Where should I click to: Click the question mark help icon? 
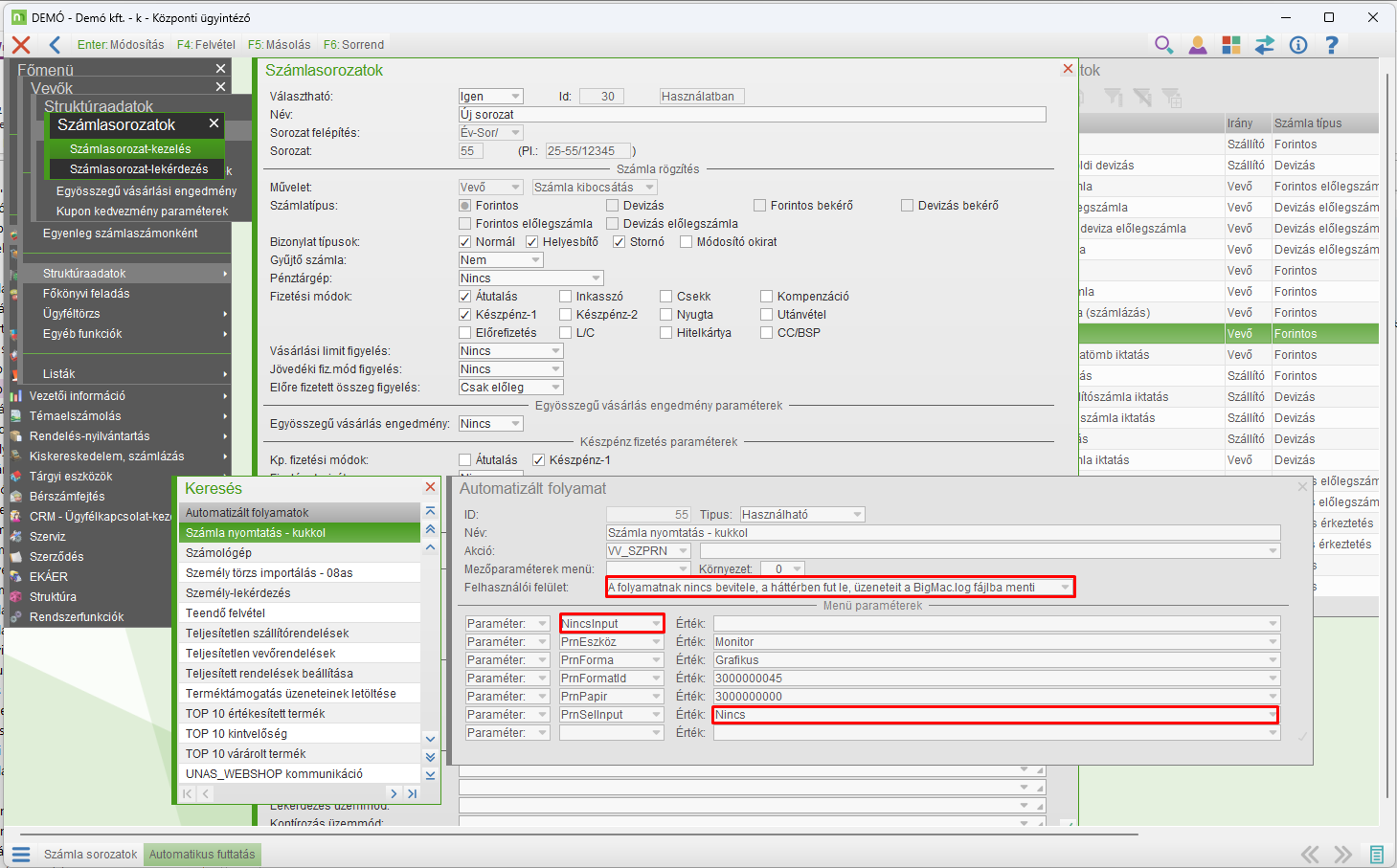pyautogui.click(x=1332, y=45)
